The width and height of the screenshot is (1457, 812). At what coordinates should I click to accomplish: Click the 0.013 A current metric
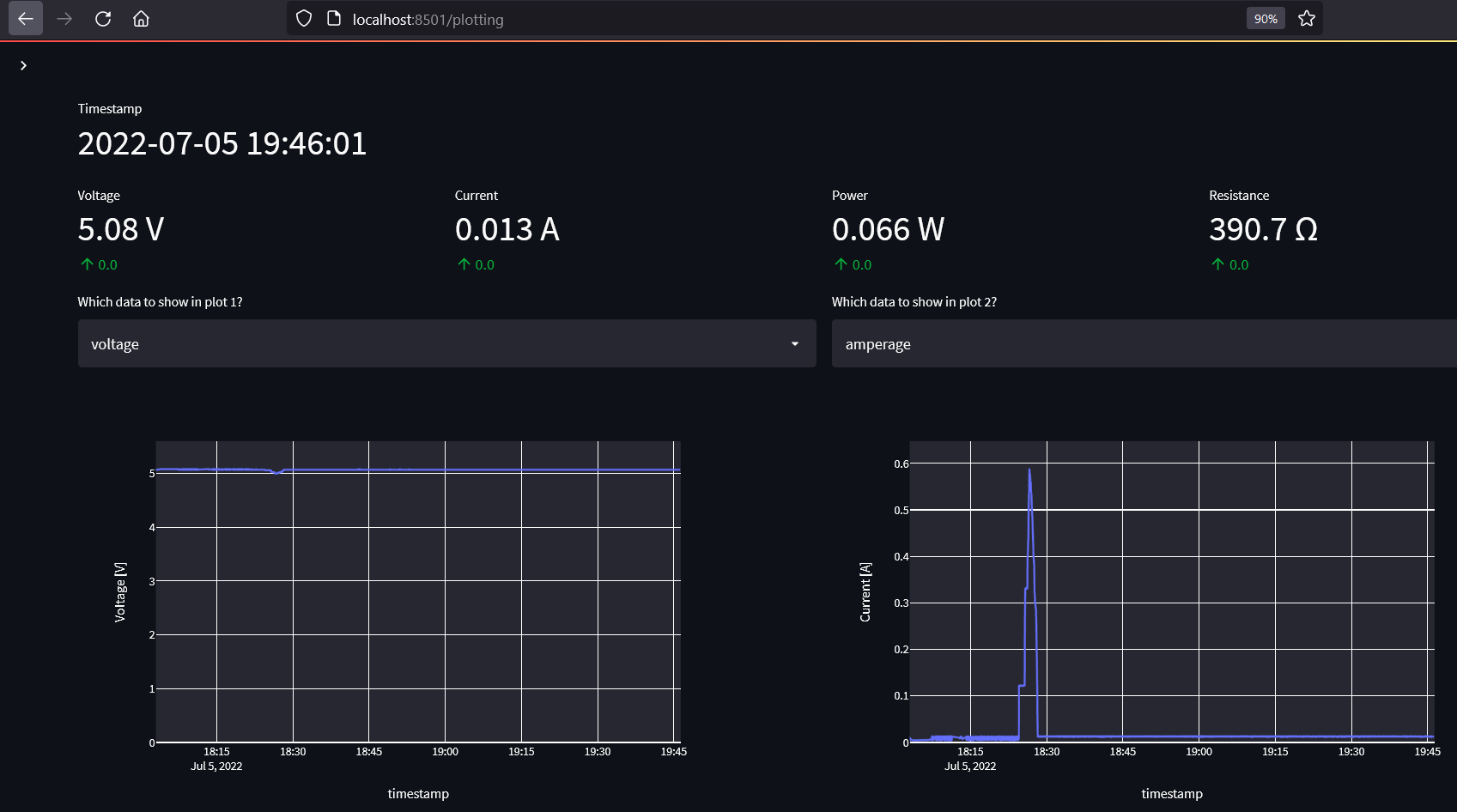pyautogui.click(x=507, y=229)
